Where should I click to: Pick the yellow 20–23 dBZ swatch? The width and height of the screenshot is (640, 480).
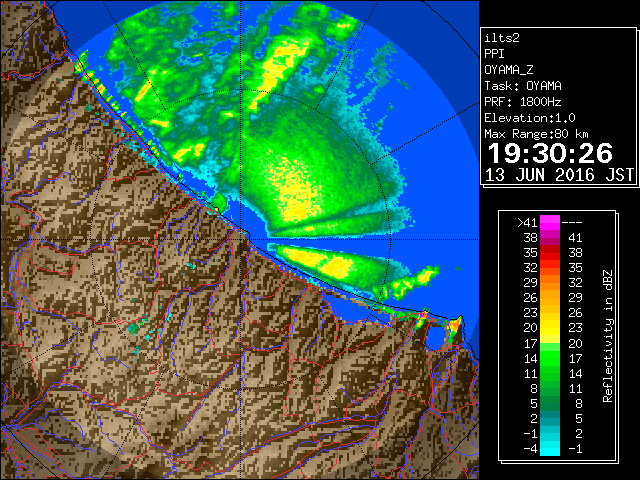coord(550,328)
